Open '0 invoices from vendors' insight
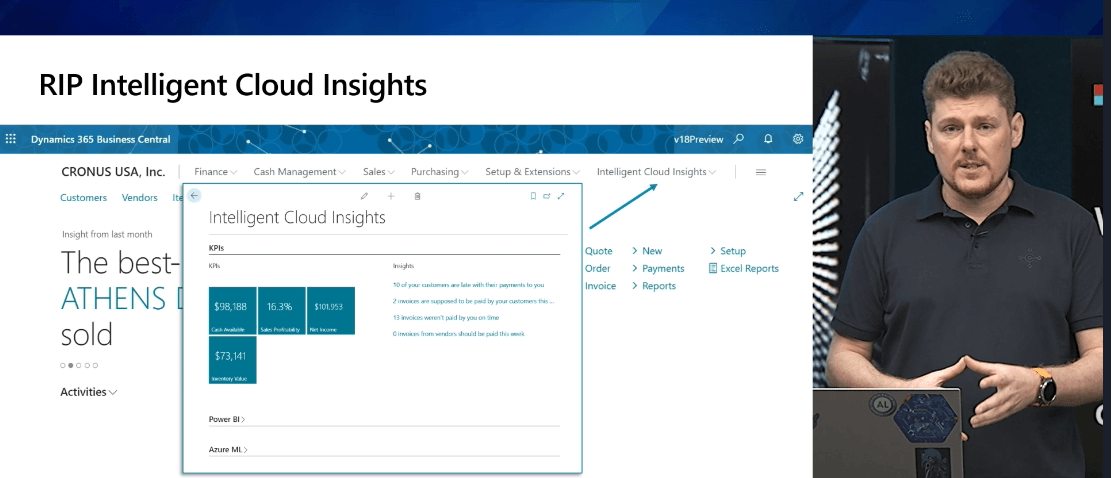Viewport: 1114px width, 478px height. click(458, 334)
